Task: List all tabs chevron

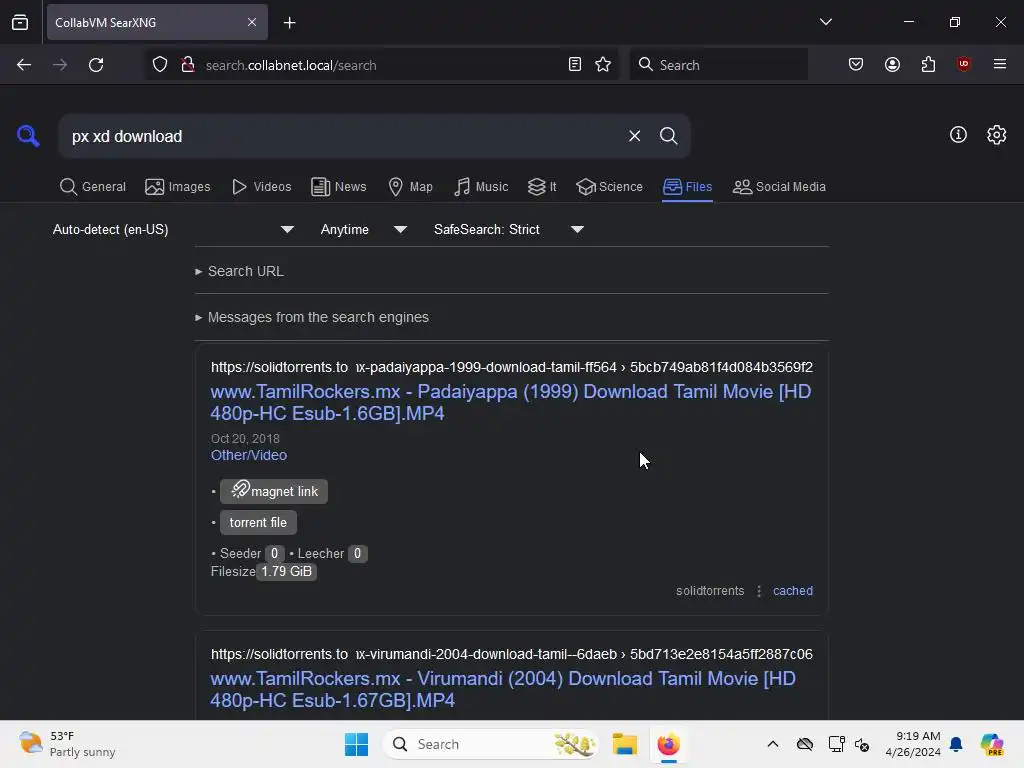Action: coord(825,22)
